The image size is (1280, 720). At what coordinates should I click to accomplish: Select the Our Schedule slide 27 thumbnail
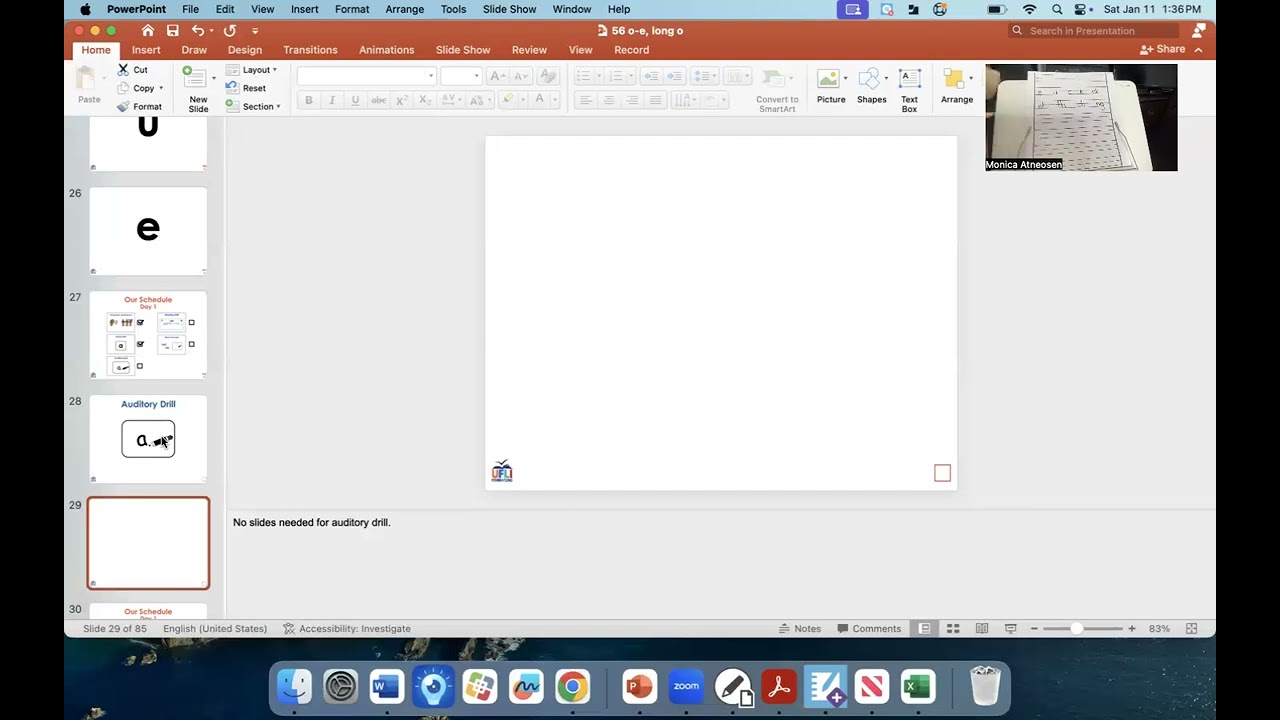[148, 335]
